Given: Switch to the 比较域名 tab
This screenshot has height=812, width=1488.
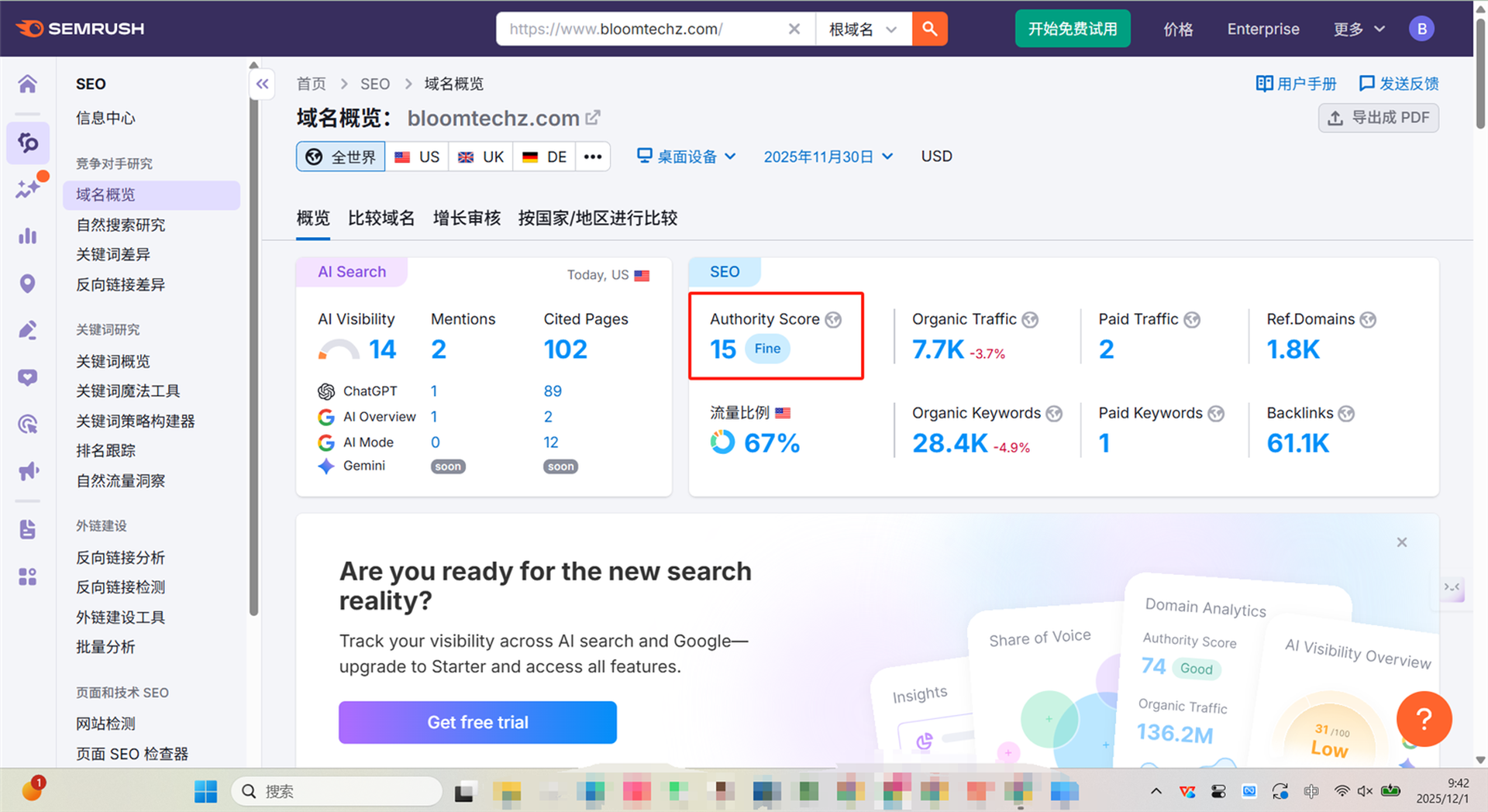Looking at the screenshot, I should (x=381, y=218).
